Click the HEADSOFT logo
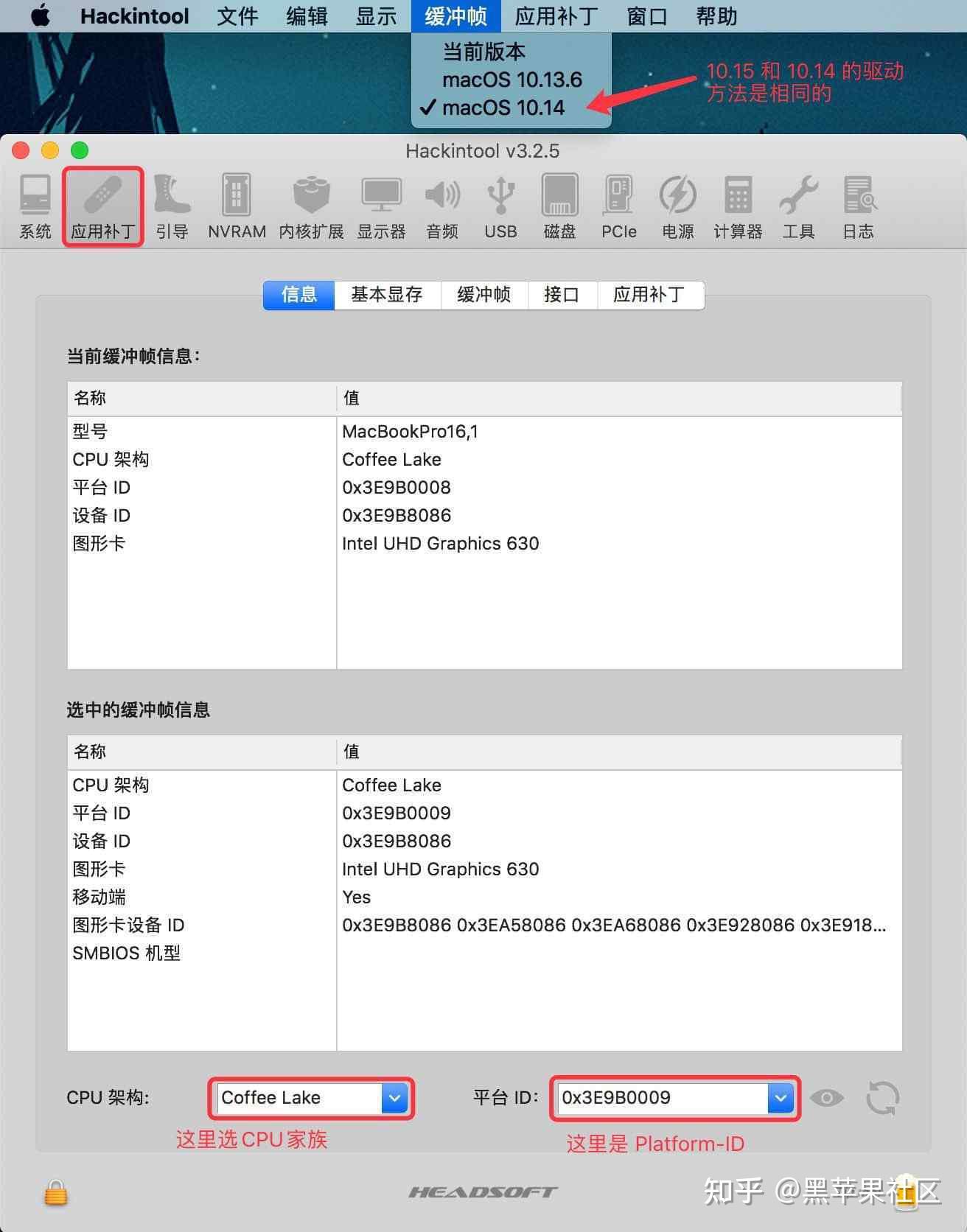The width and height of the screenshot is (967, 1232). pyautogui.click(x=483, y=1191)
